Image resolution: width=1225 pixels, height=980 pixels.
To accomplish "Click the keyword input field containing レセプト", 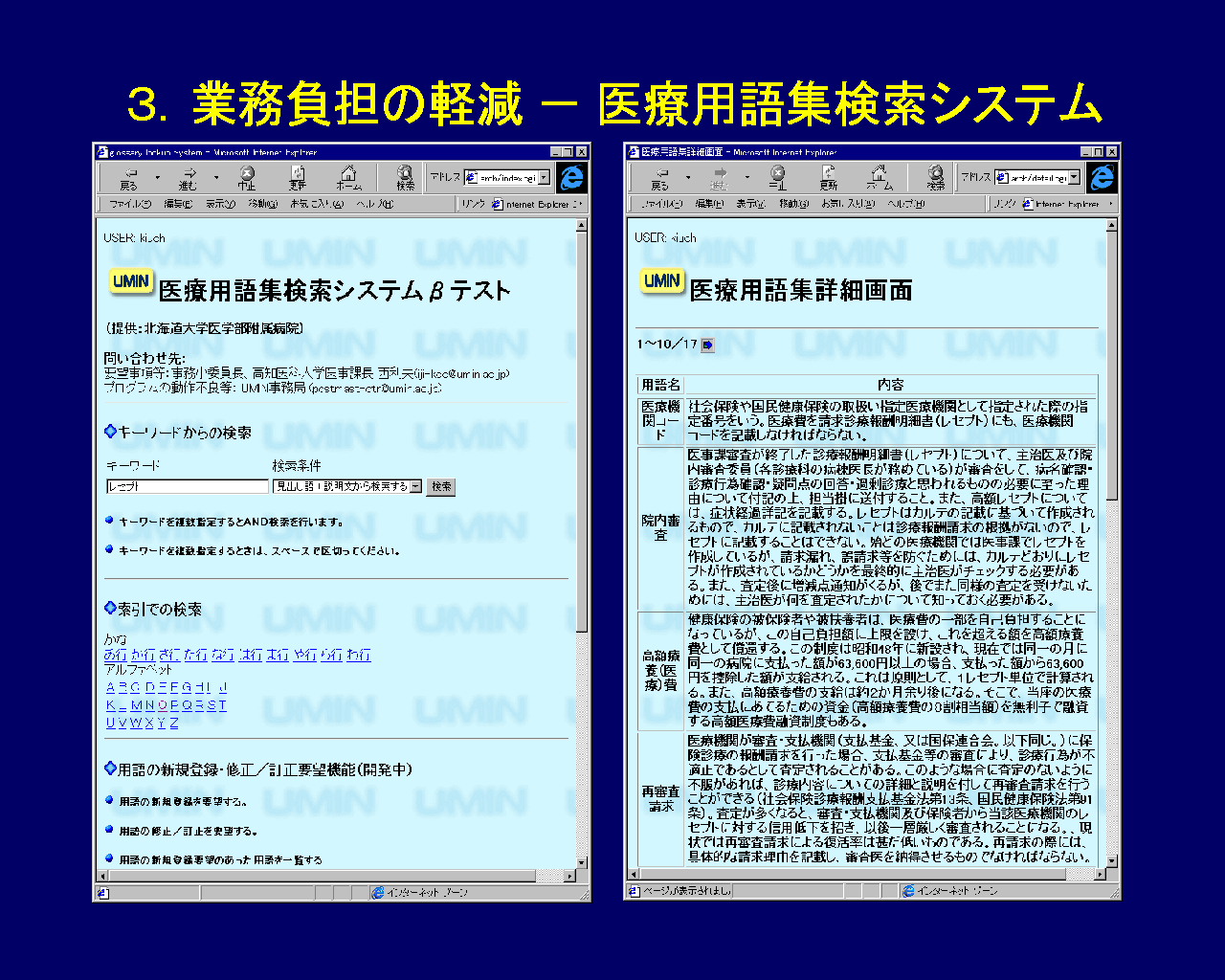I will [187, 486].
